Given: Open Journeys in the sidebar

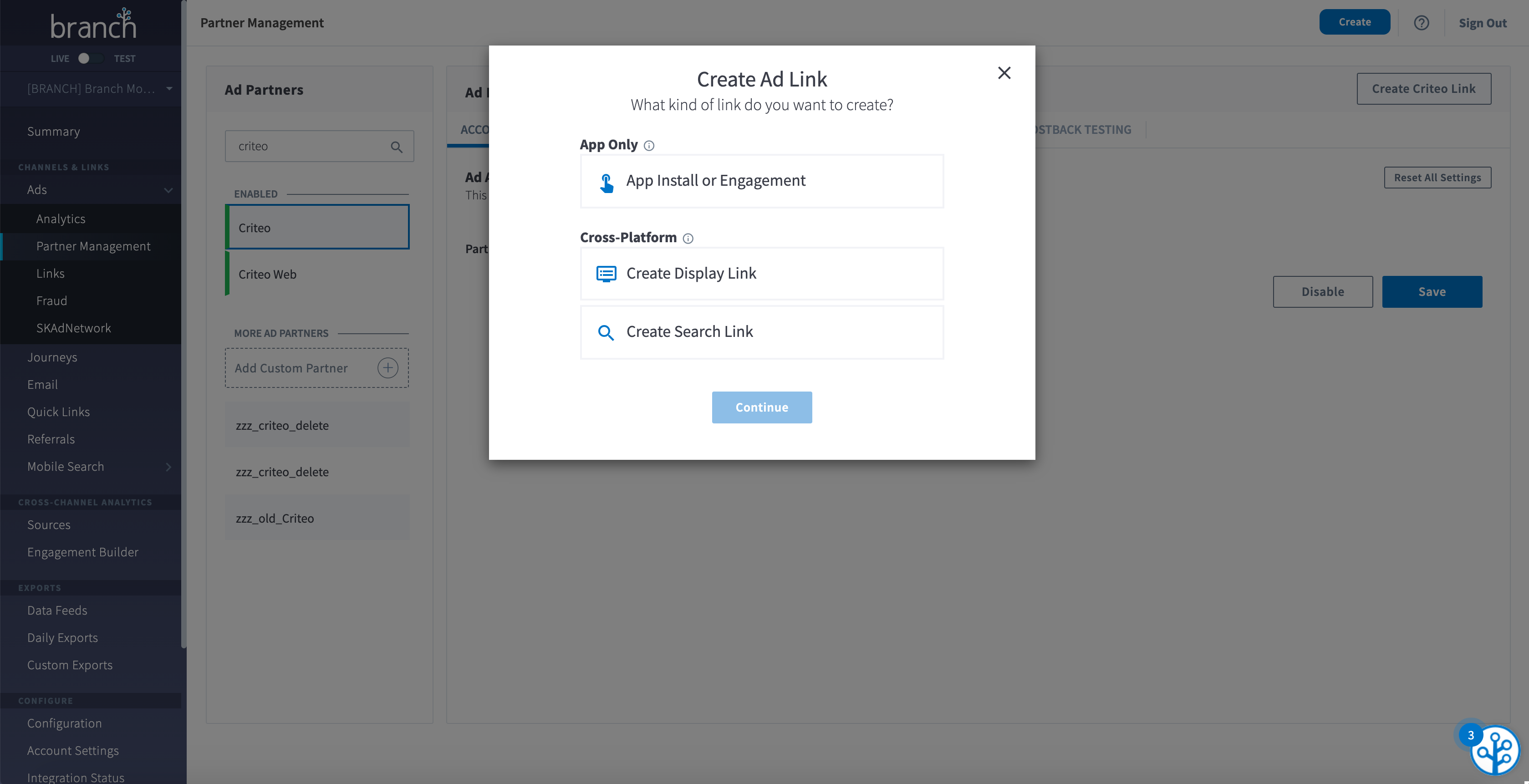Looking at the screenshot, I should (52, 356).
